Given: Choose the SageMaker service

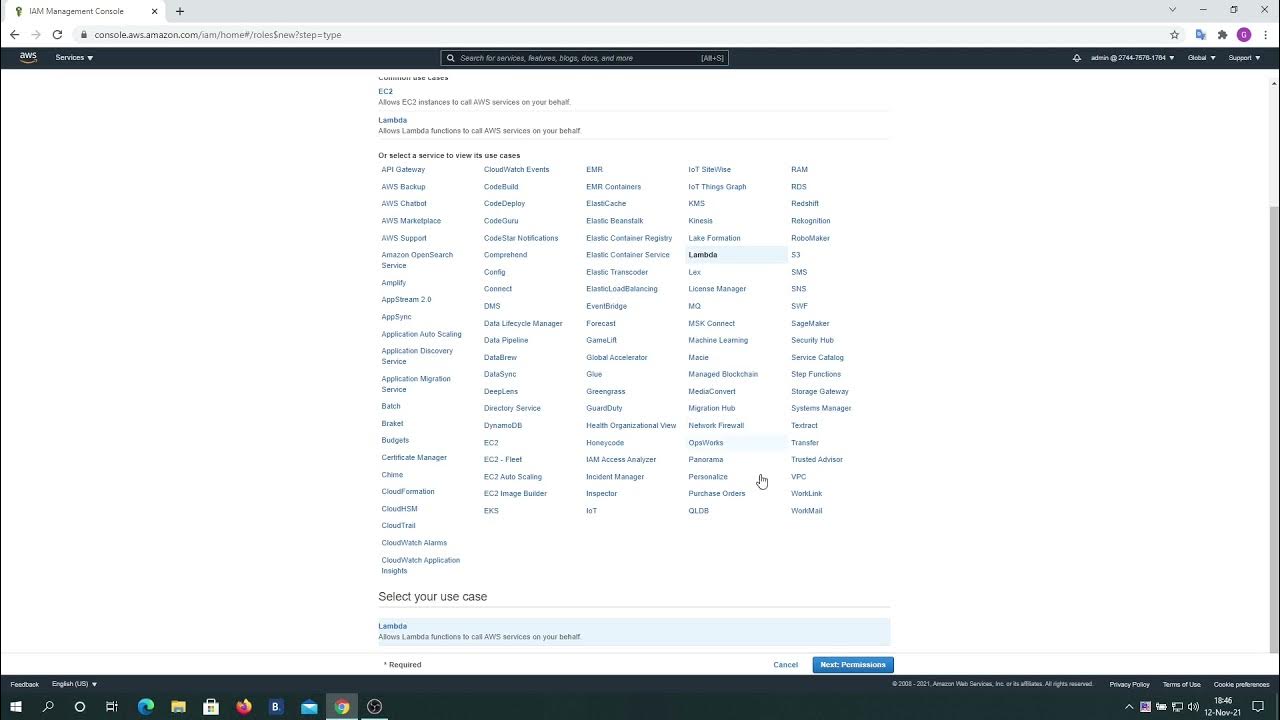Looking at the screenshot, I should click(x=810, y=324).
